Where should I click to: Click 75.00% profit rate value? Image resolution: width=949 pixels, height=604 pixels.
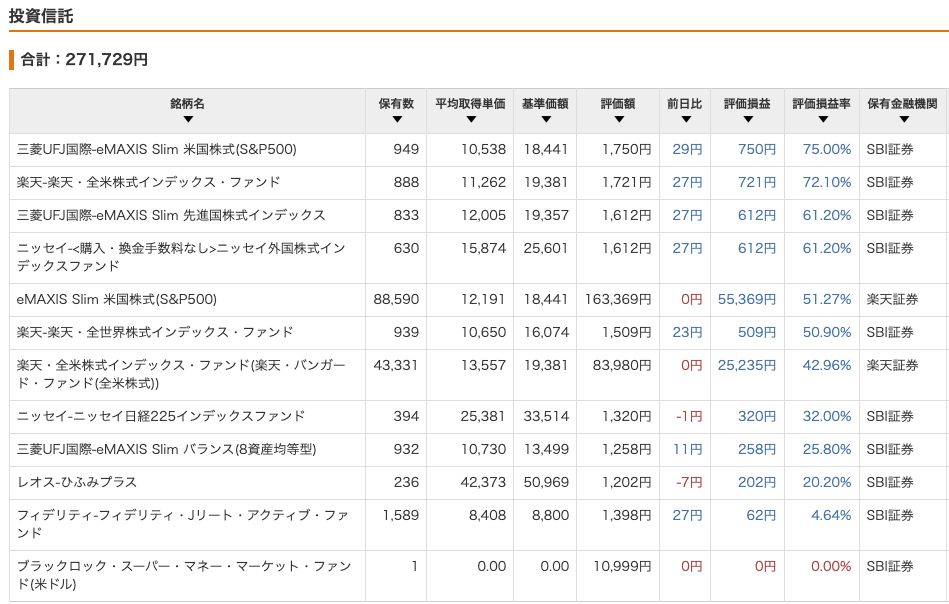827,149
